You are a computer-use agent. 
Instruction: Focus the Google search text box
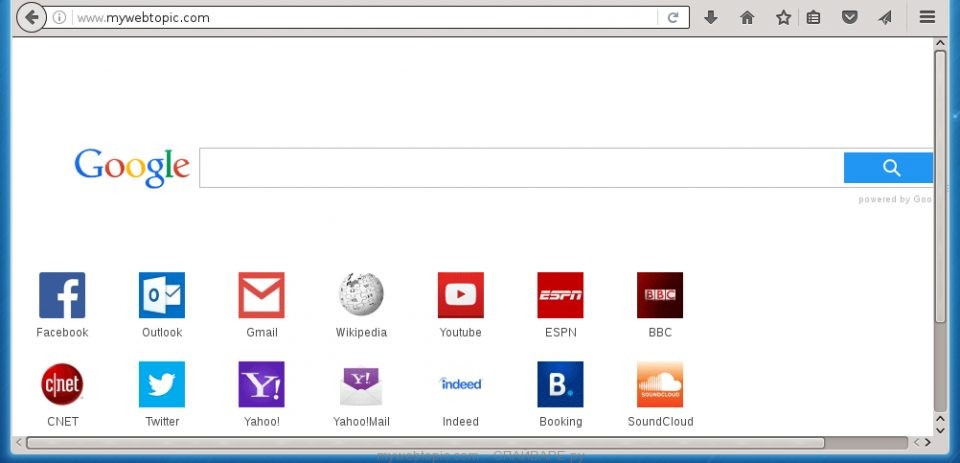(x=520, y=168)
